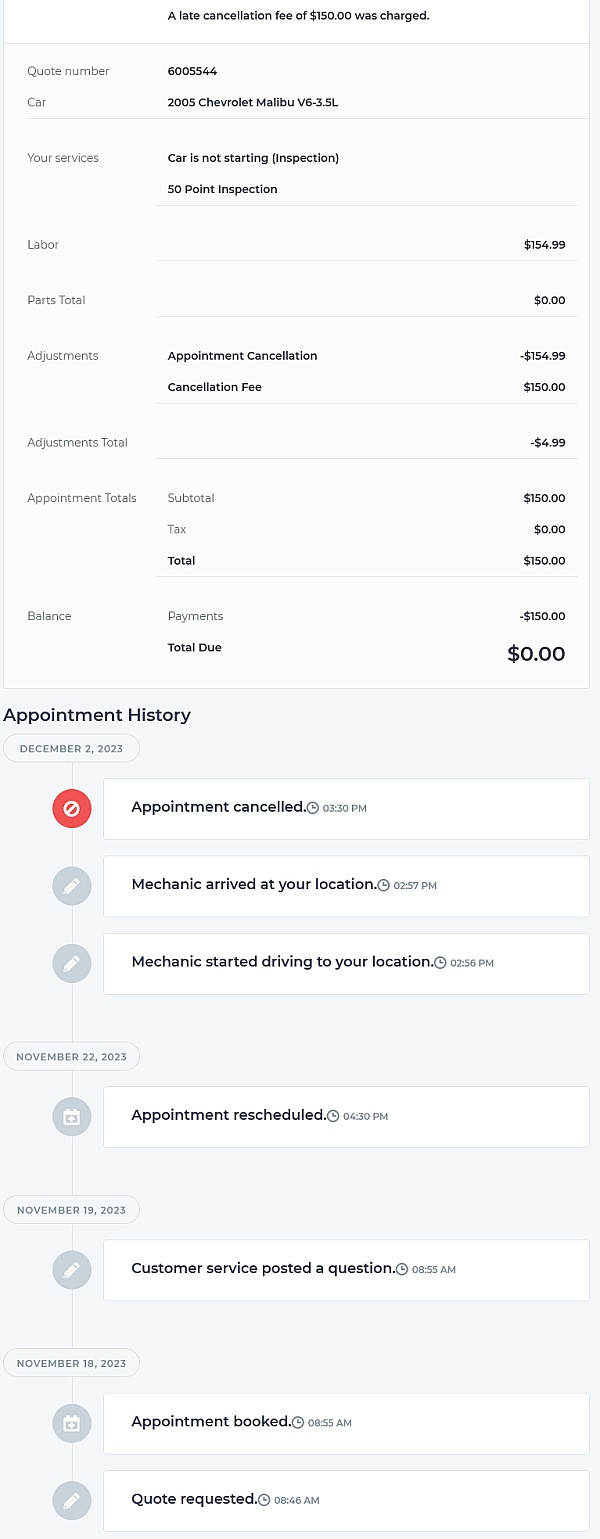The image size is (600, 1539).
Task: Click the red cancelled appointment icon
Action: pos(72,808)
